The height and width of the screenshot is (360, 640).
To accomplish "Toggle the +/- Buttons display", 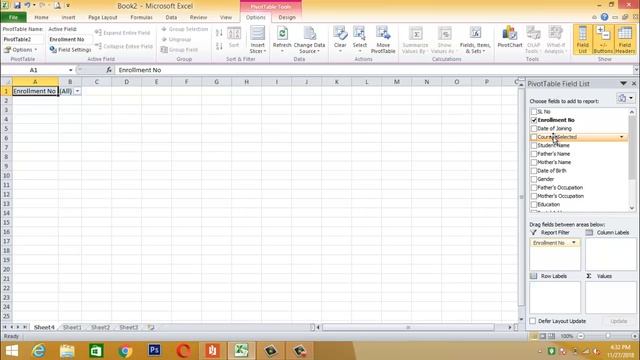I will 603,40.
